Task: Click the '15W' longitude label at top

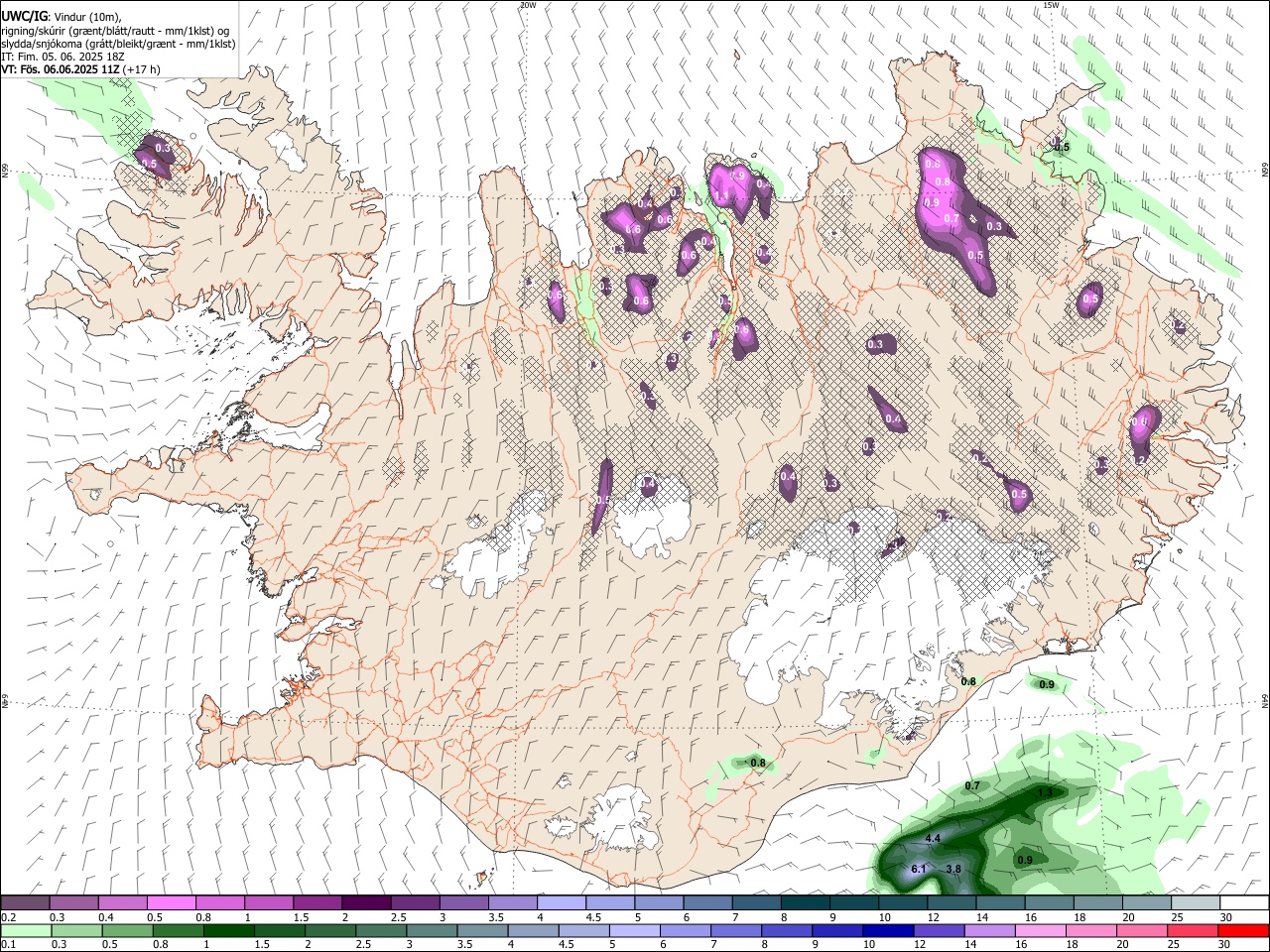Action: click(1051, 5)
